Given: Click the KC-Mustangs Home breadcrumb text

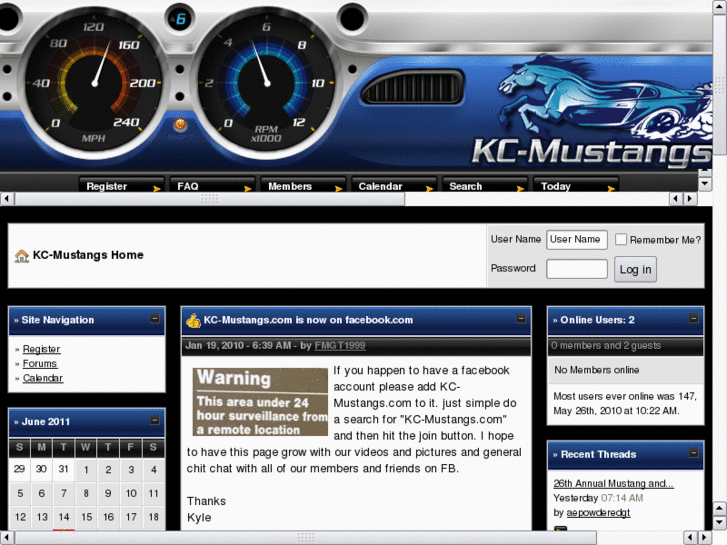Looking at the screenshot, I should pos(88,255).
